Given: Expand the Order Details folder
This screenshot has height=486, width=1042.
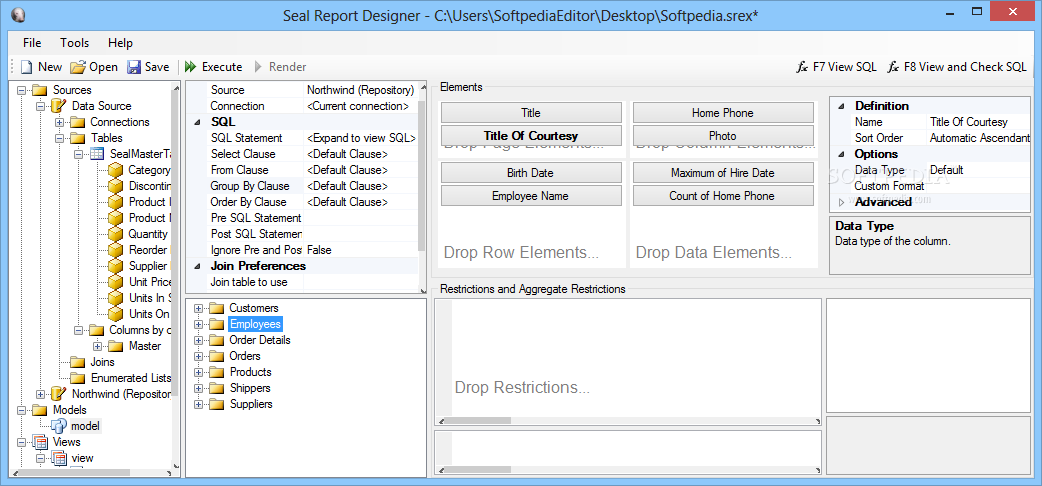Looking at the screenshot, I should [x=197, y=340].
